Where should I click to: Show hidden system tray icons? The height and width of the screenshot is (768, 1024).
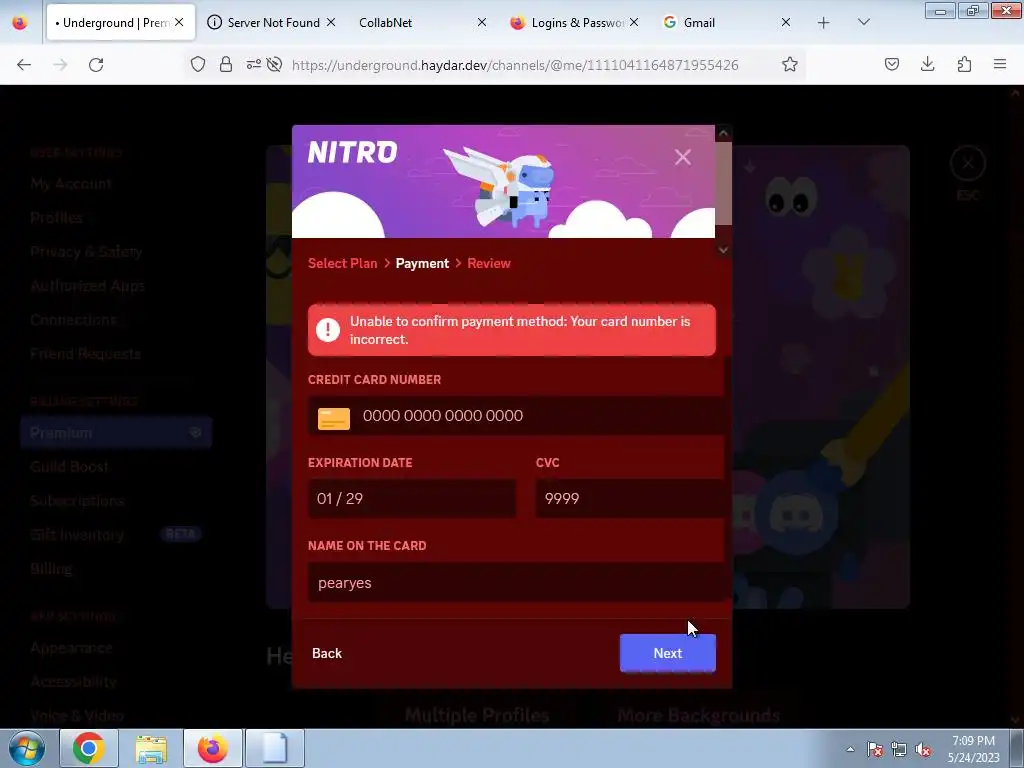click(x=850, y=749)
